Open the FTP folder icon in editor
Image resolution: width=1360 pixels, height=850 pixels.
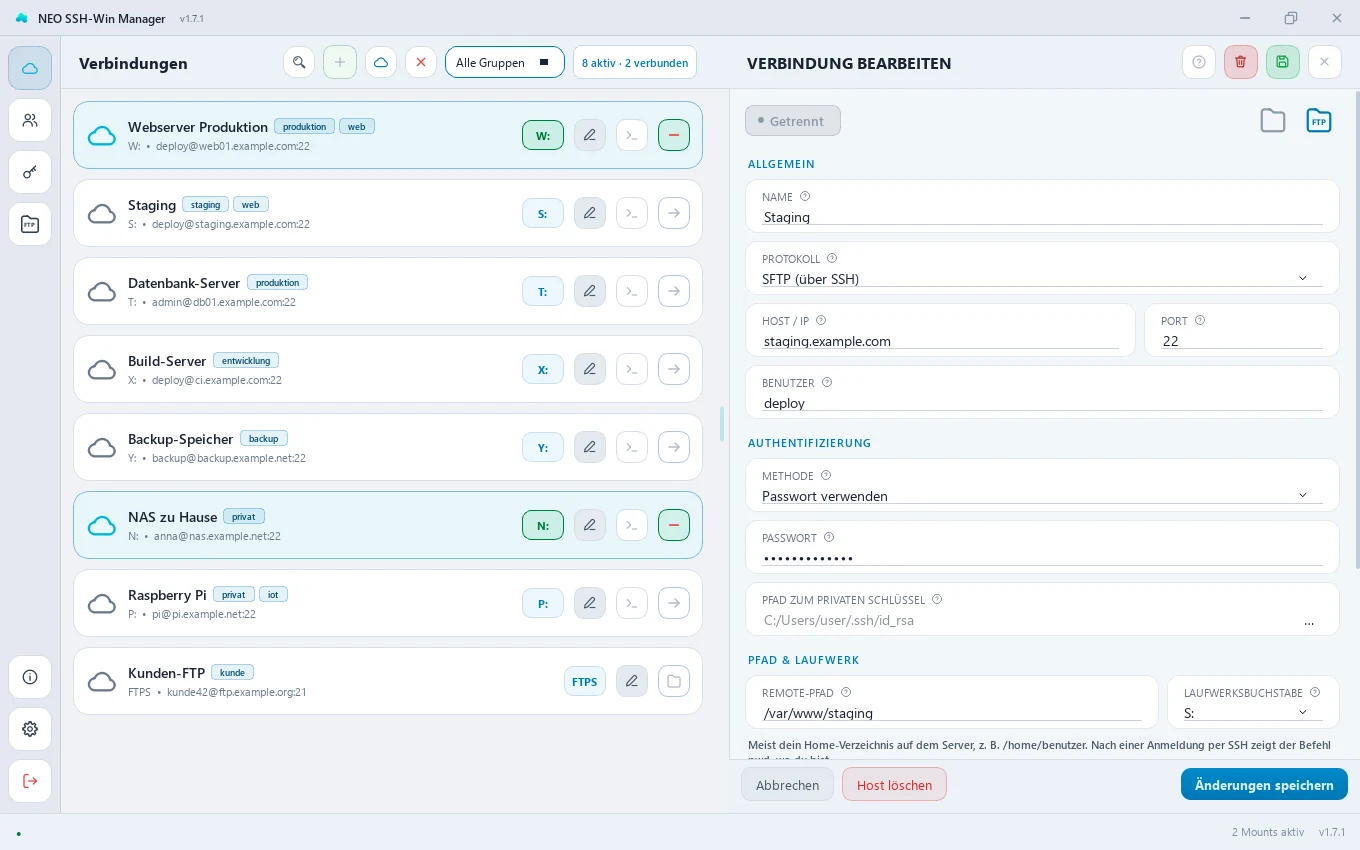point(1320,121)
